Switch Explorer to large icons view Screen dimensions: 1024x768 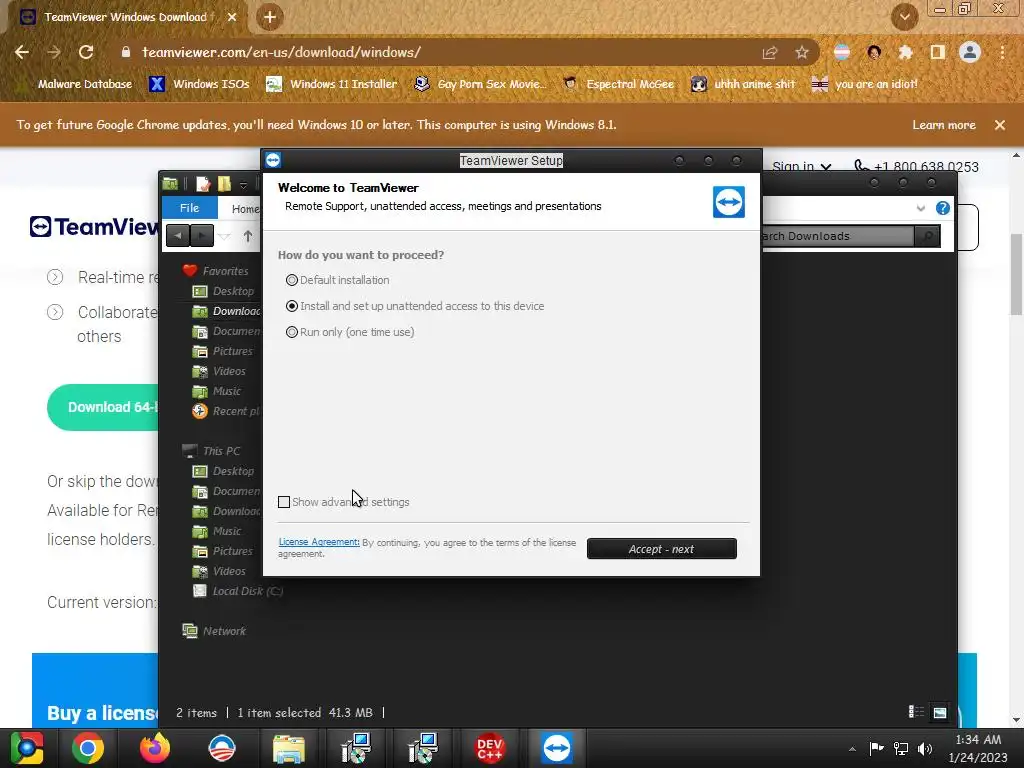tap(940, 712)
